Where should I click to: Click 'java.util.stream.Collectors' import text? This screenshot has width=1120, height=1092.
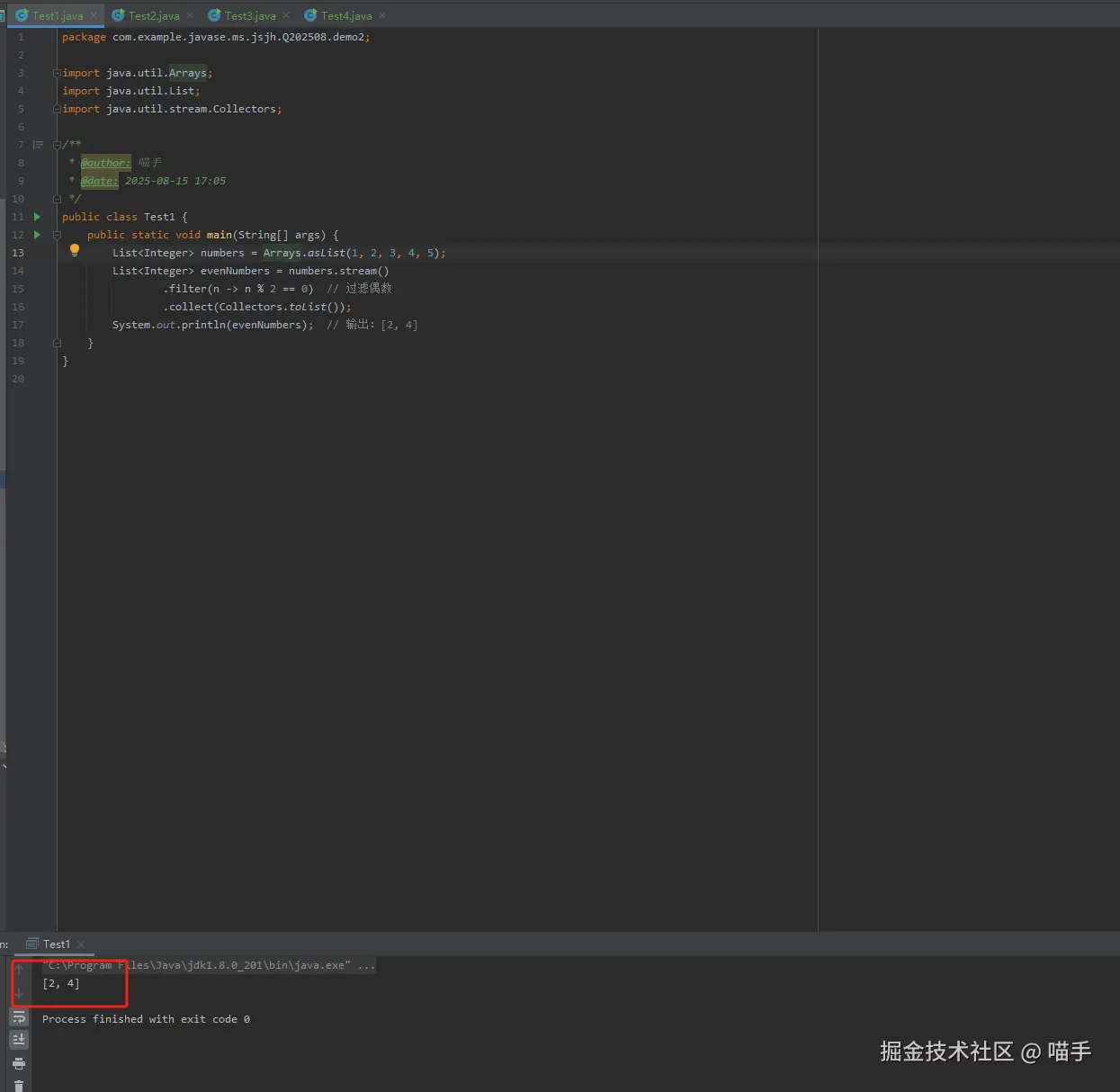191,109
